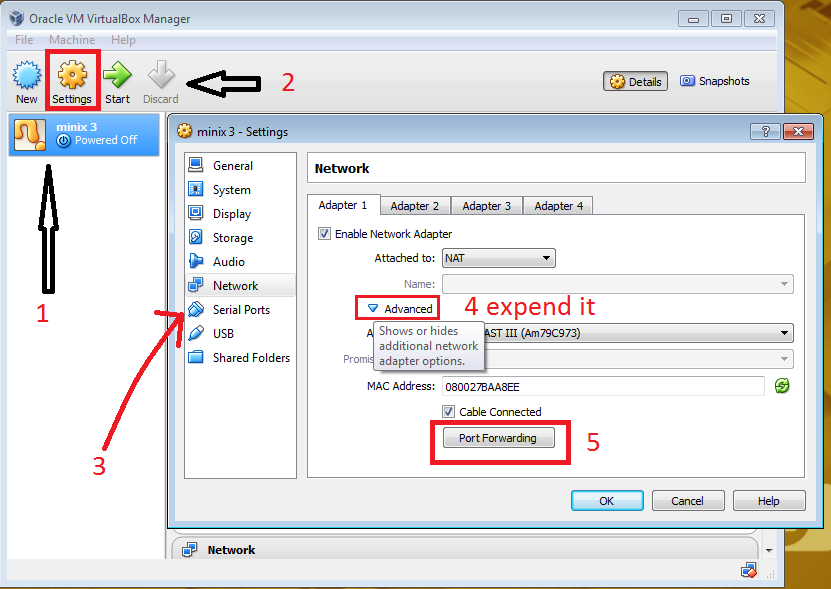Switch to the Adapter 3 tab
Viewport: 831px width, 589px height.
487,206
